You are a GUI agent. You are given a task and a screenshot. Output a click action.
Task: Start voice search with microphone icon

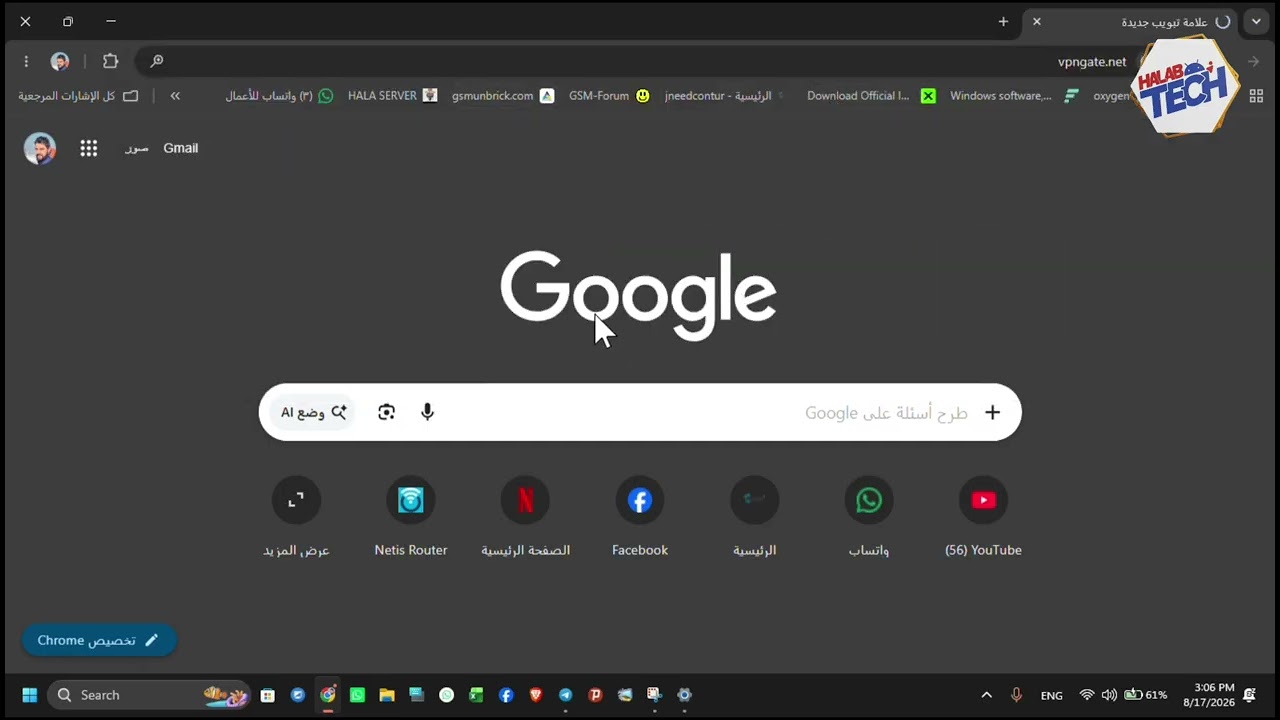427,412
